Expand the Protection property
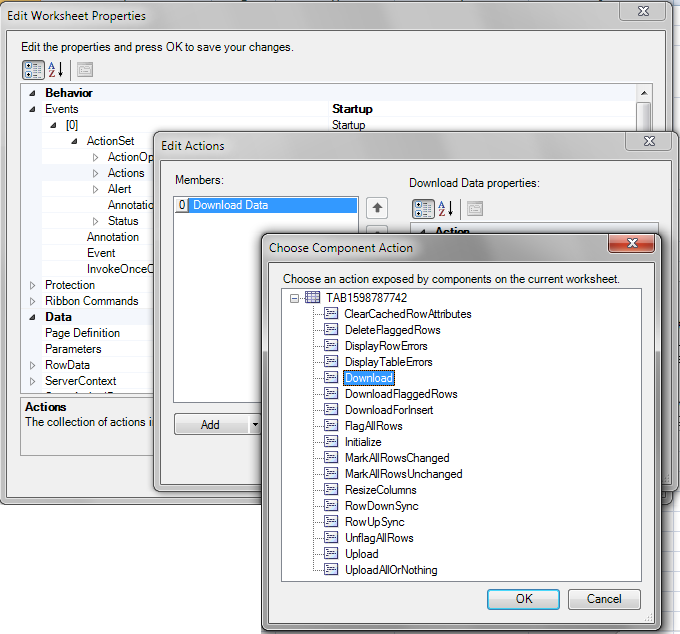Image resolution: width=680 pixels, height=634 pixels. click(x=33, y=285)
